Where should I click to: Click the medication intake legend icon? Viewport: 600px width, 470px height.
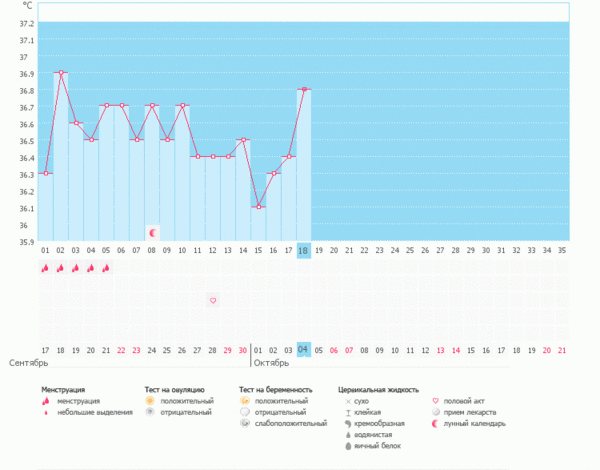click(436, 411)
